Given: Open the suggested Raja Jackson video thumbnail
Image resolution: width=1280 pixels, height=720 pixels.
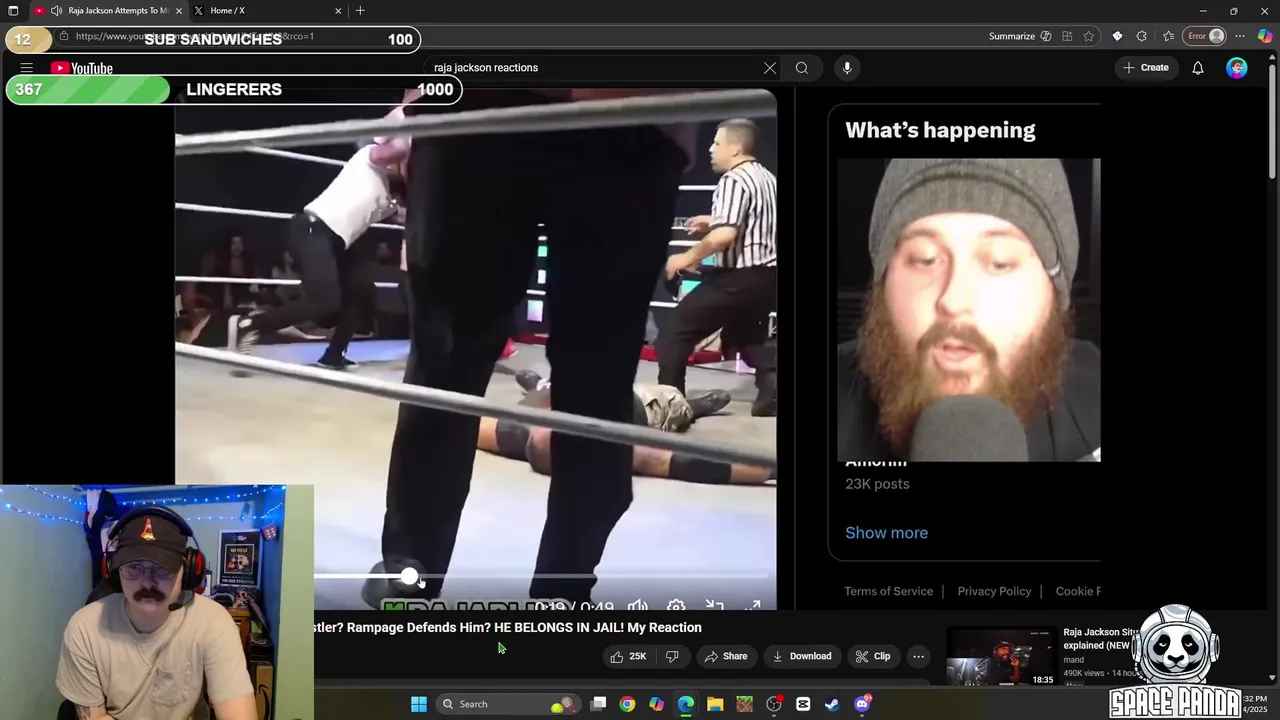Looking at the screenshot, I should 1001,656.
